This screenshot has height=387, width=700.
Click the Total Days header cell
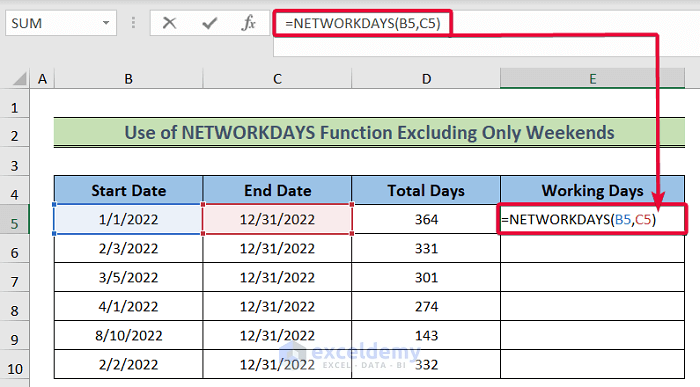[x=426, y=191]
